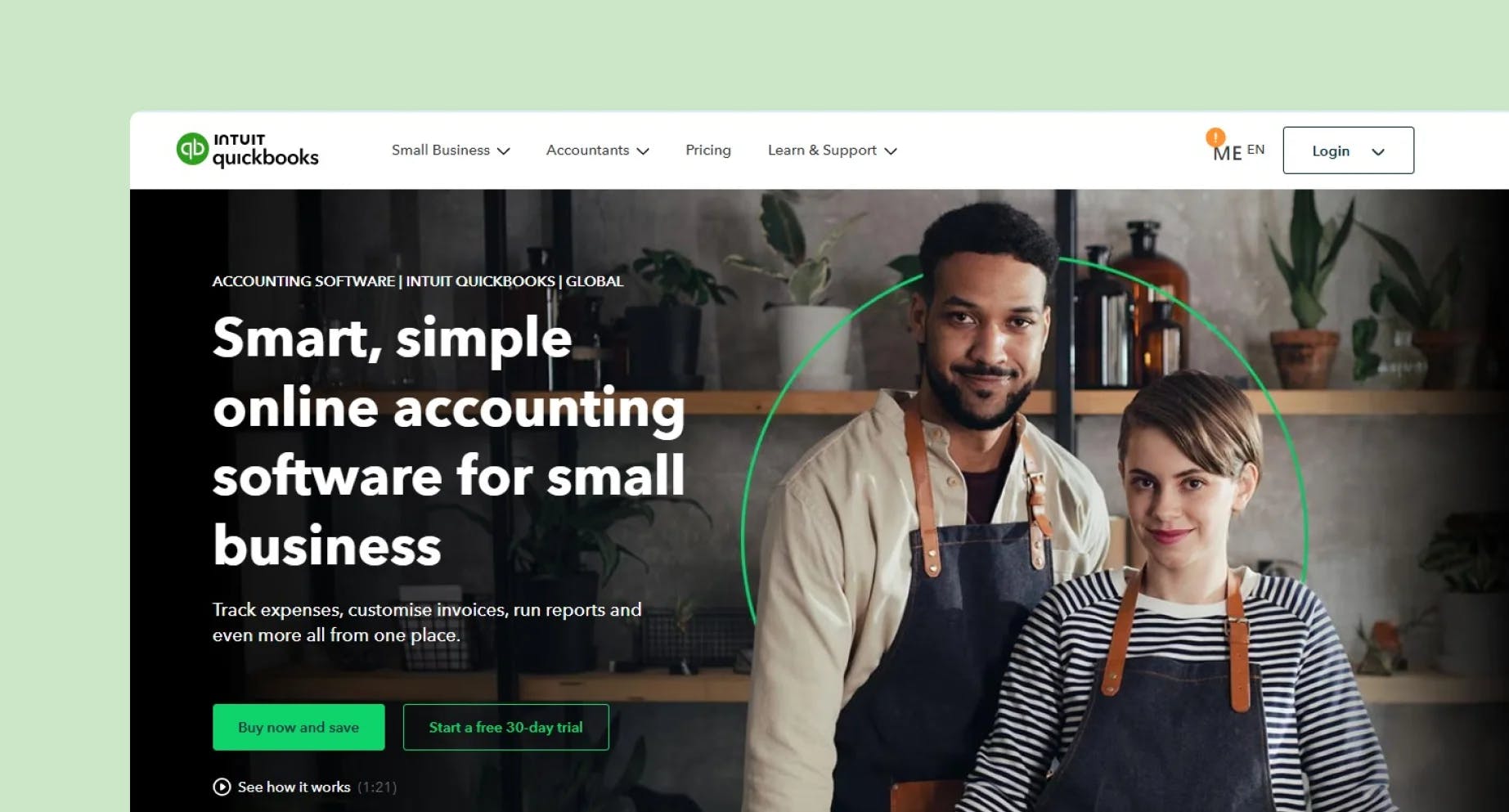Click the Login button
This screenshot has height=812, width=1509.
1348,150
